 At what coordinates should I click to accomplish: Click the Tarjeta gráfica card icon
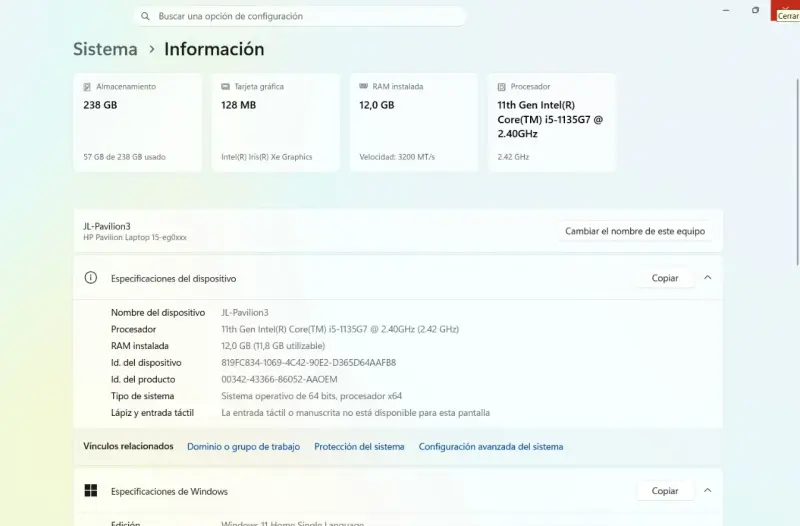[x=225, y=87]
